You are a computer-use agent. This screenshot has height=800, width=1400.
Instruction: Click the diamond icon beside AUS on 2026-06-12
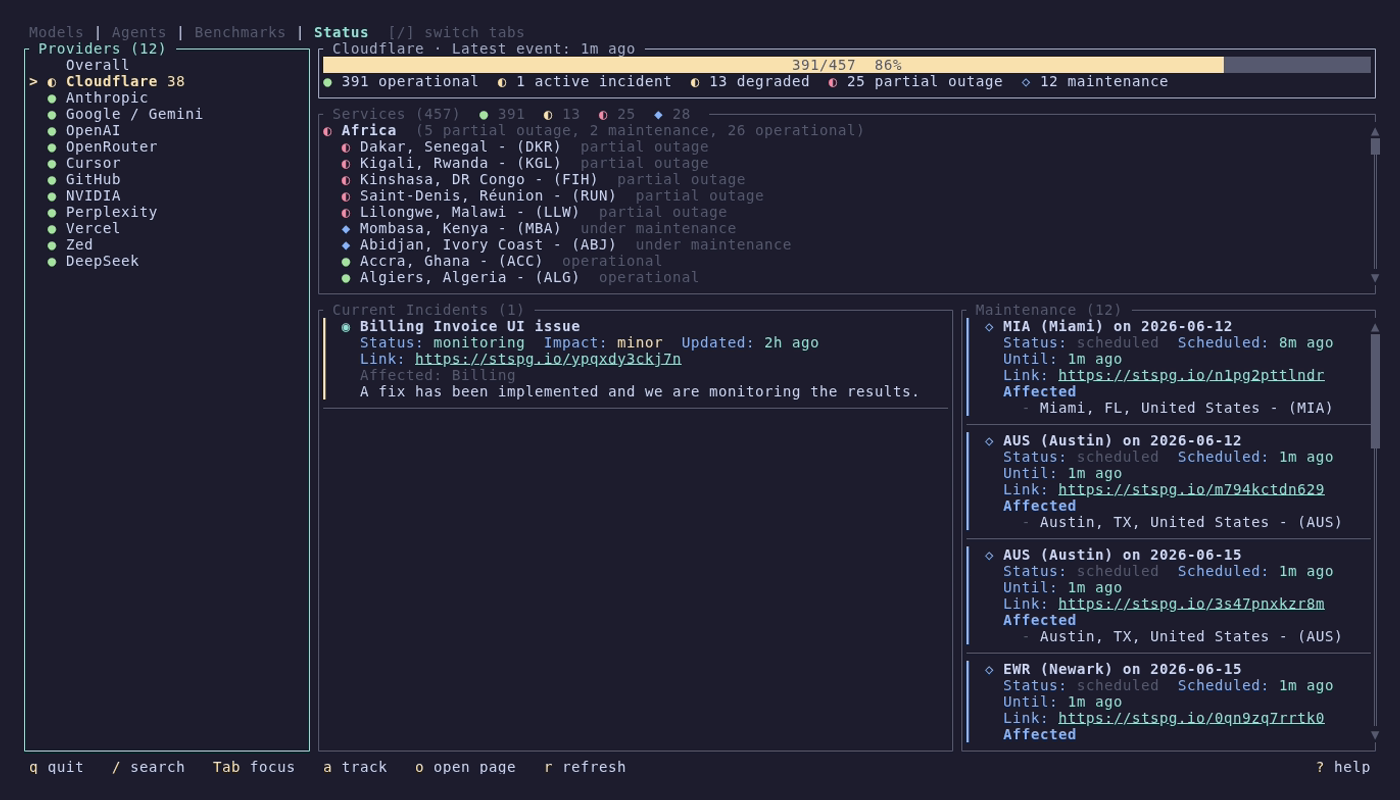pyautogui.click(x=989, y=441)
